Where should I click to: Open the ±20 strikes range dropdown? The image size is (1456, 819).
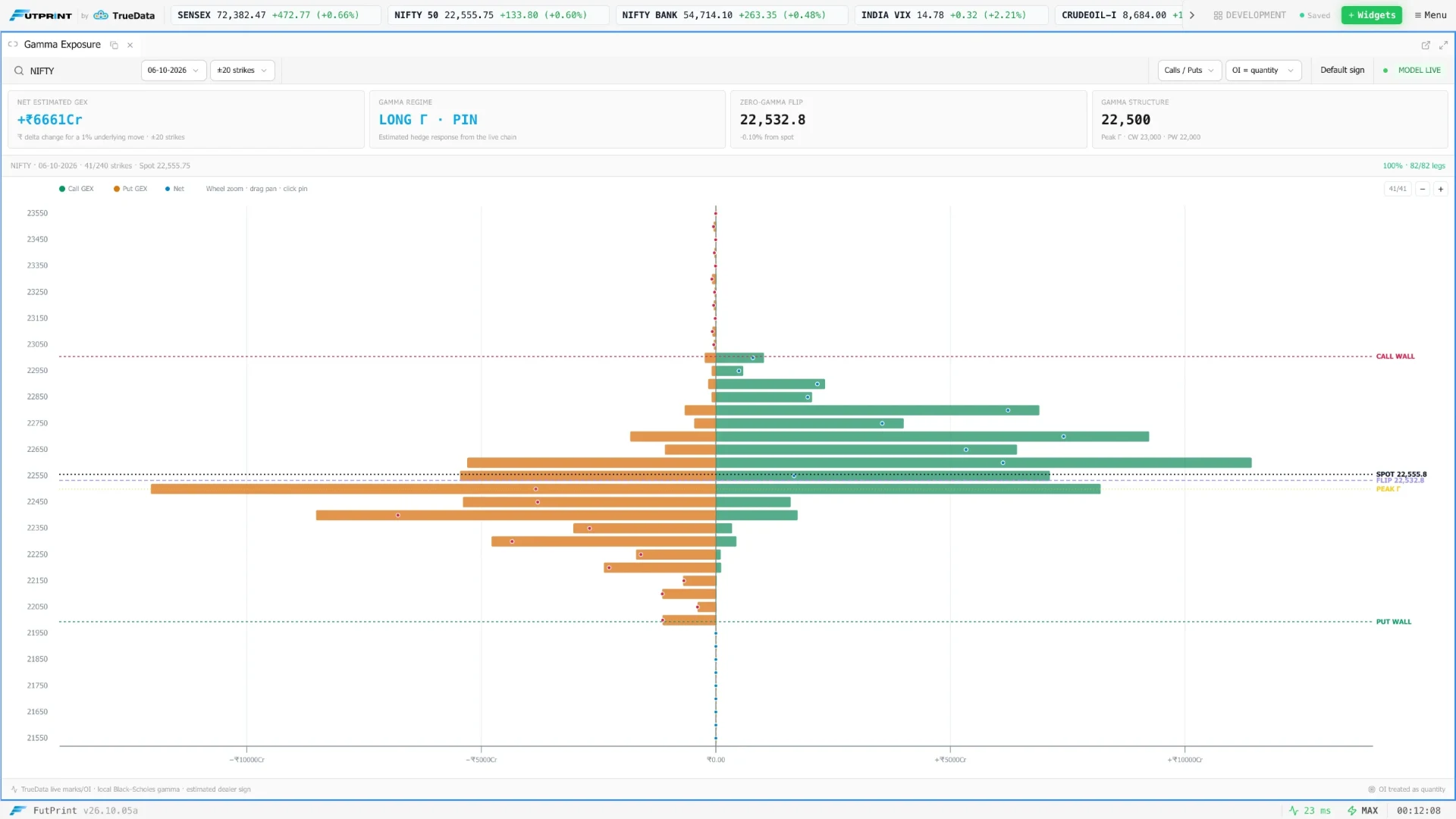pos(243,71)
